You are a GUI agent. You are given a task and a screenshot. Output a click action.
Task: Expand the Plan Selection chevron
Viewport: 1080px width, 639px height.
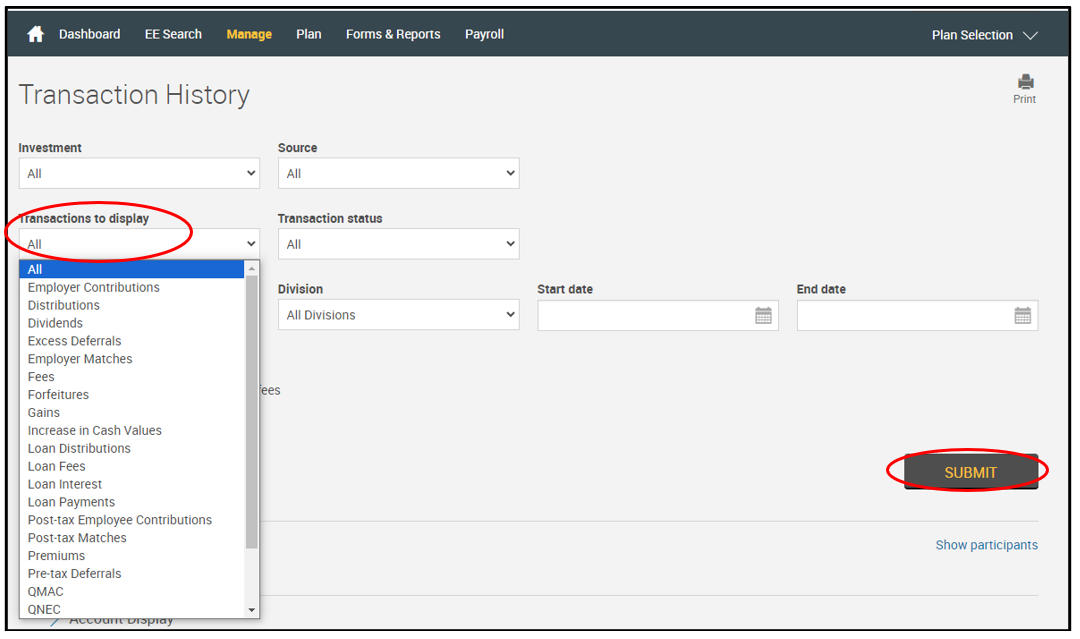[1030, 36]
